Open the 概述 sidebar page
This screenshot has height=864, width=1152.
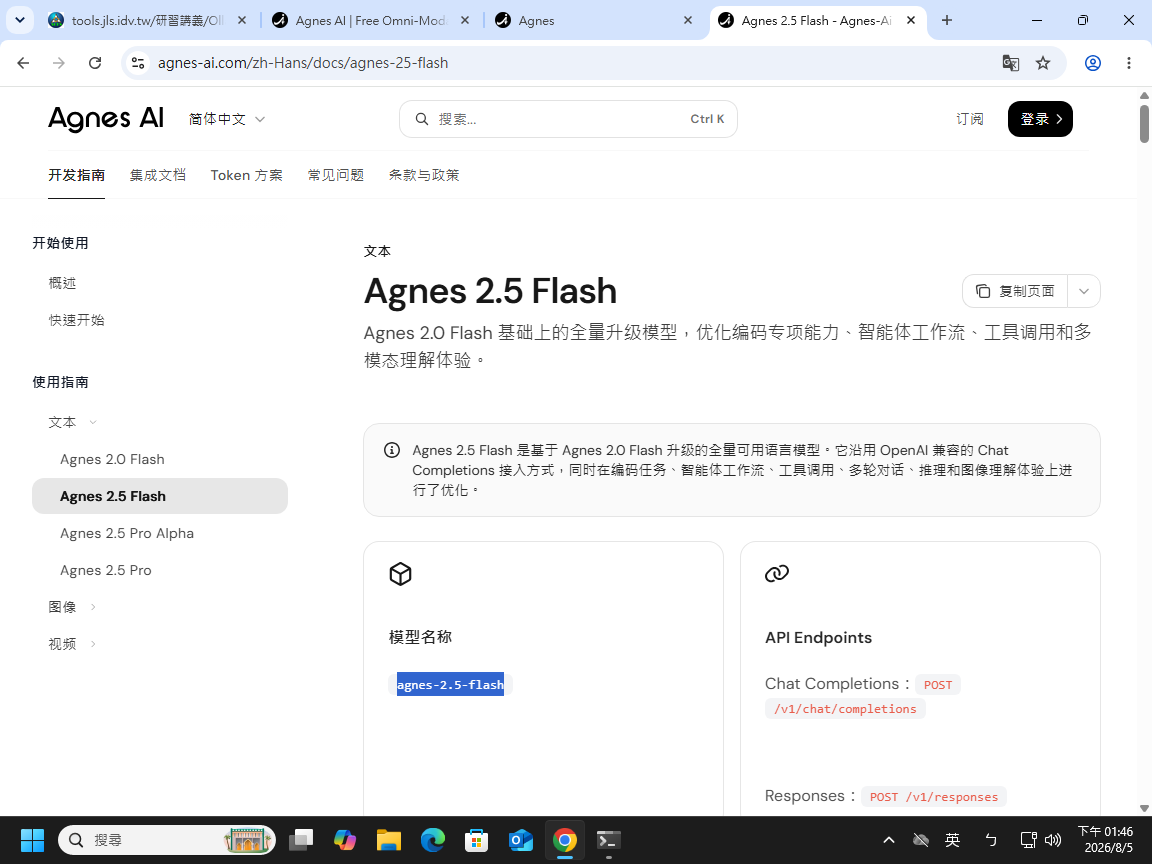pos(62,283)
